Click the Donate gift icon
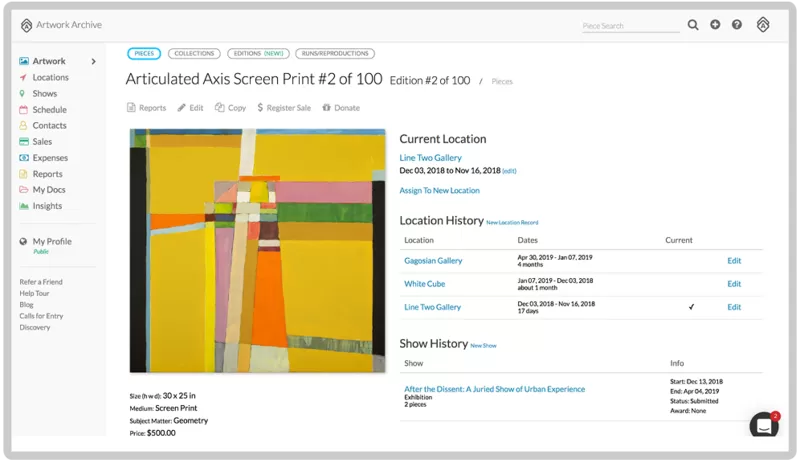800x463 pixels. [x=327, y=108]
